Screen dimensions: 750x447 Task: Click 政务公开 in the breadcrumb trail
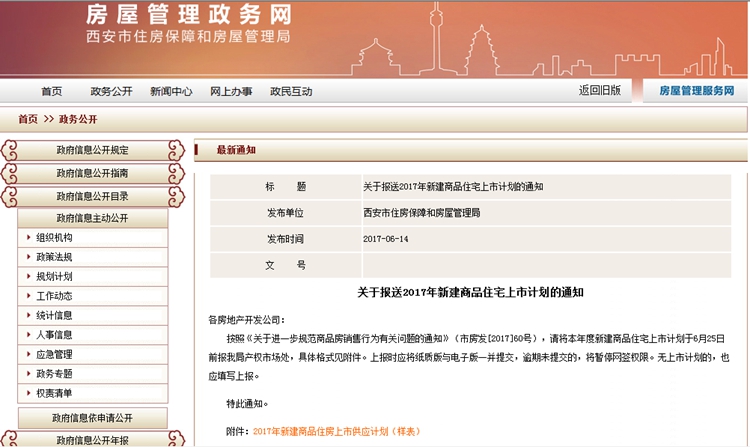pyautogui.click(x=78, y=119)
